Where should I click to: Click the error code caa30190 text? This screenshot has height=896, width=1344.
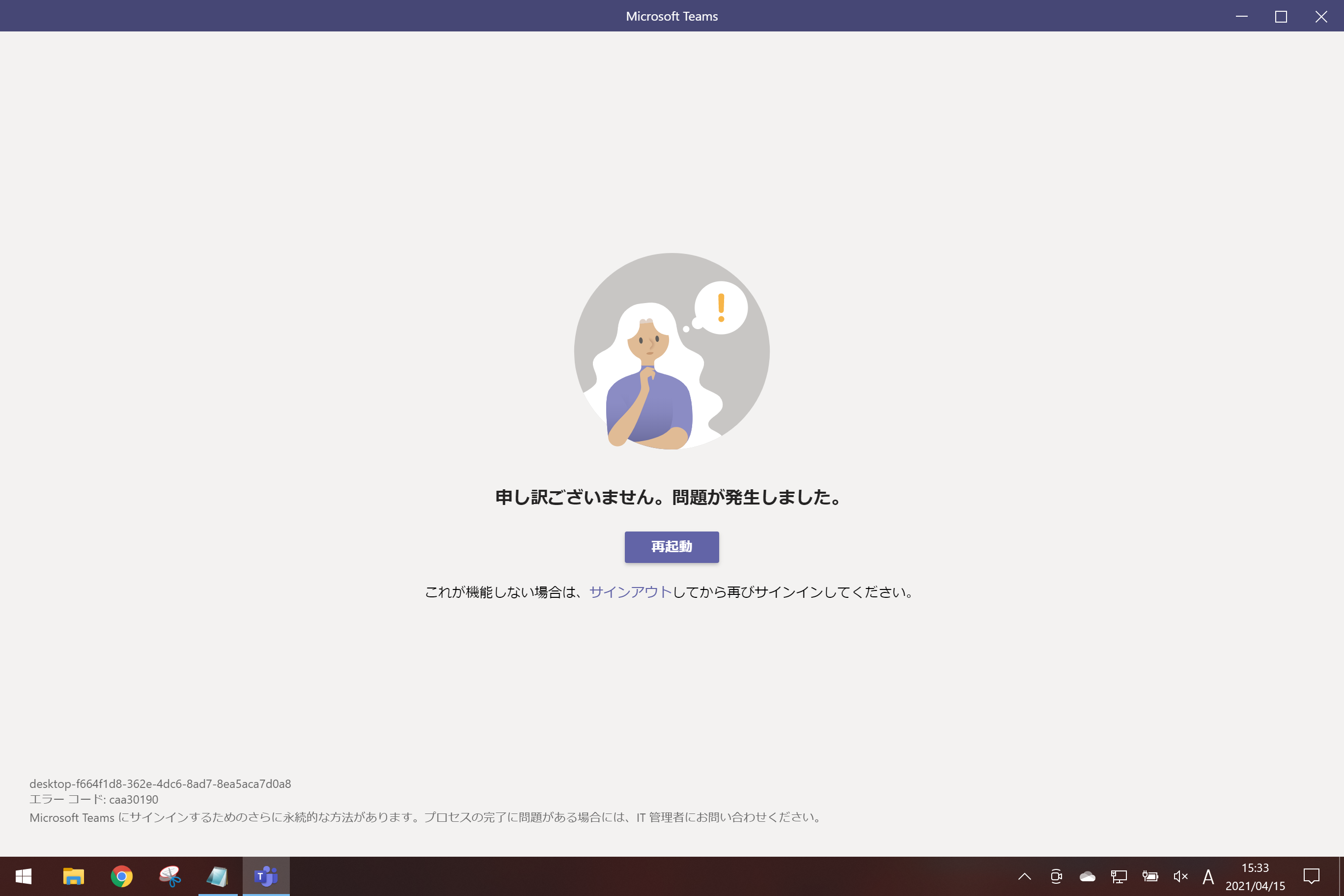(x=94, y=799)
